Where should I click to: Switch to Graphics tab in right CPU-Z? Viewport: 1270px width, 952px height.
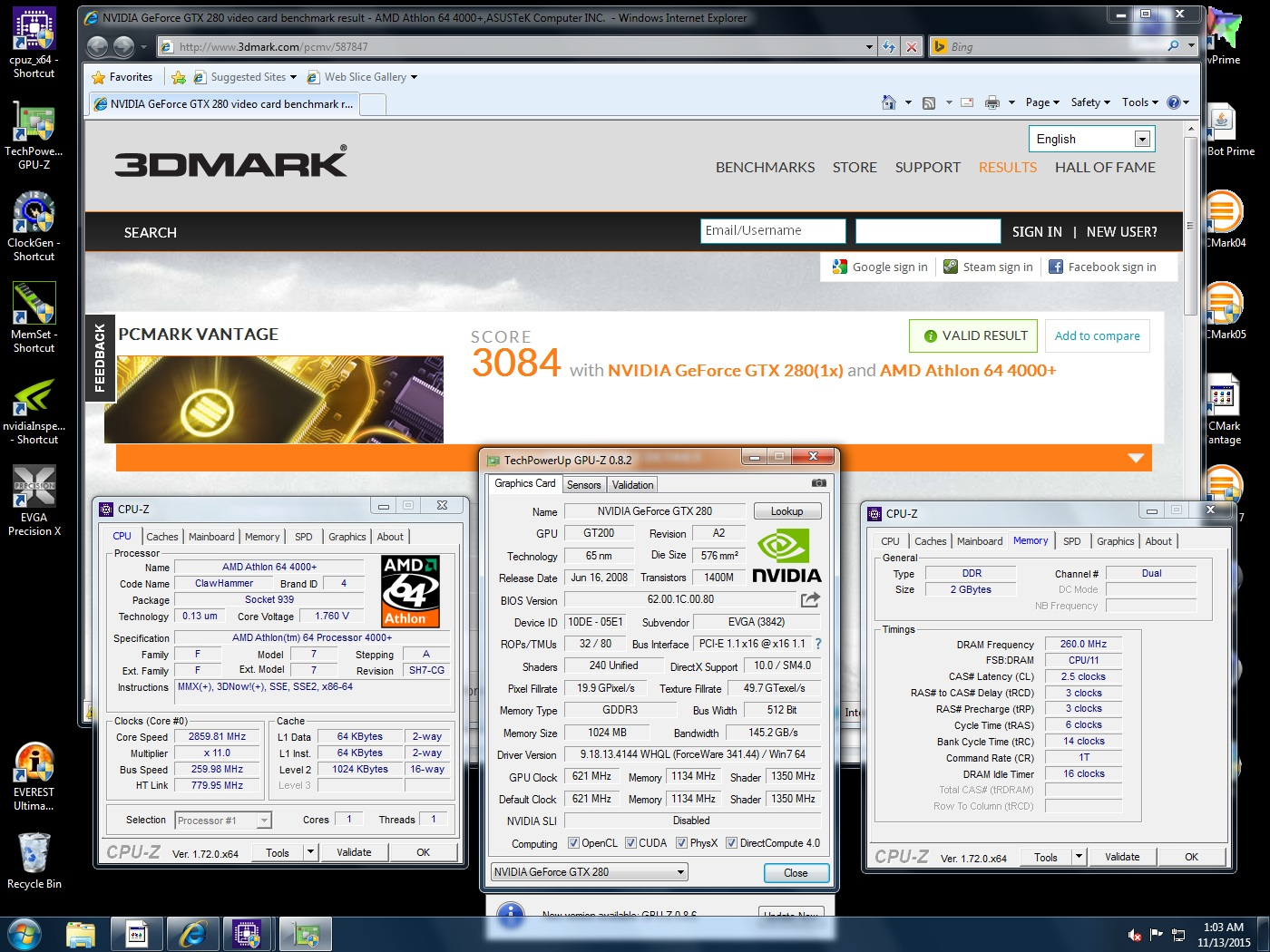pyautogui.click(x=1116, y=541)
